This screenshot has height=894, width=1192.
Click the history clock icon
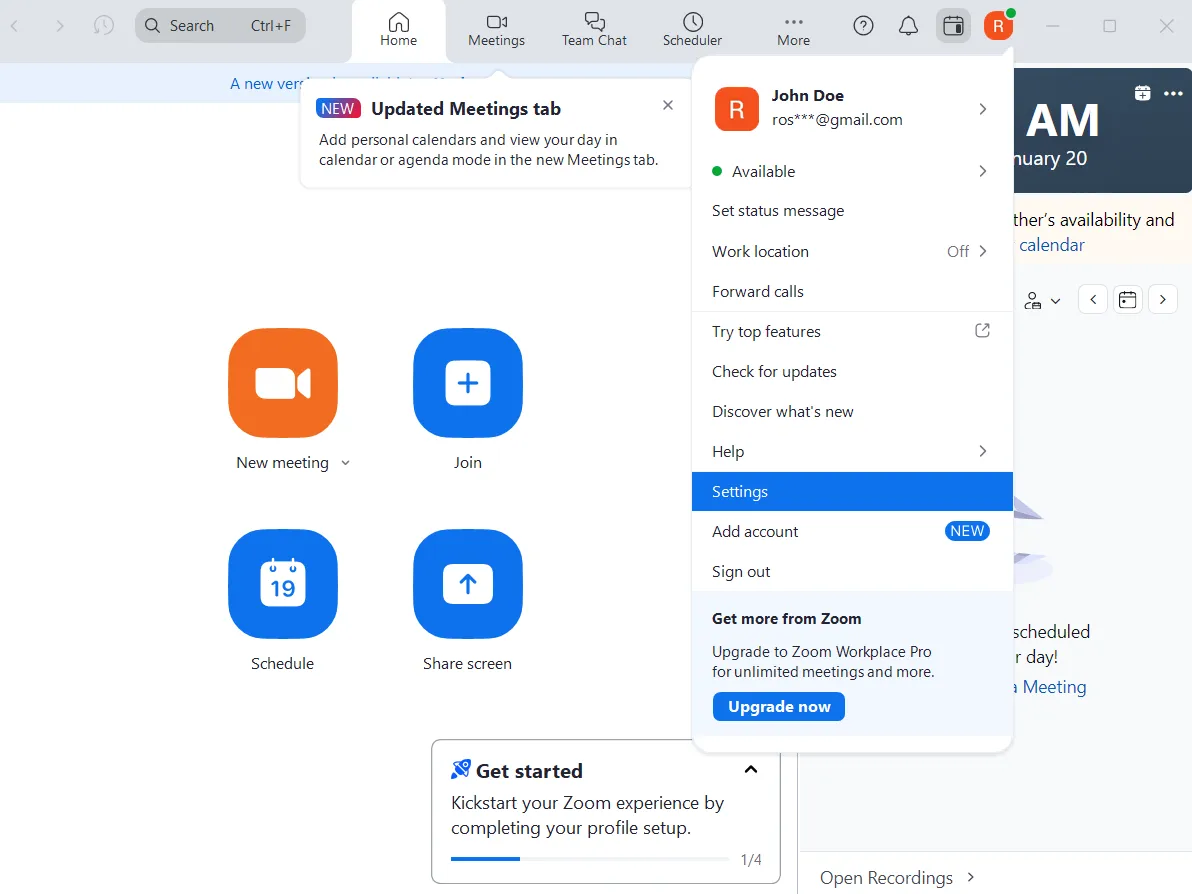click(103, 26)
